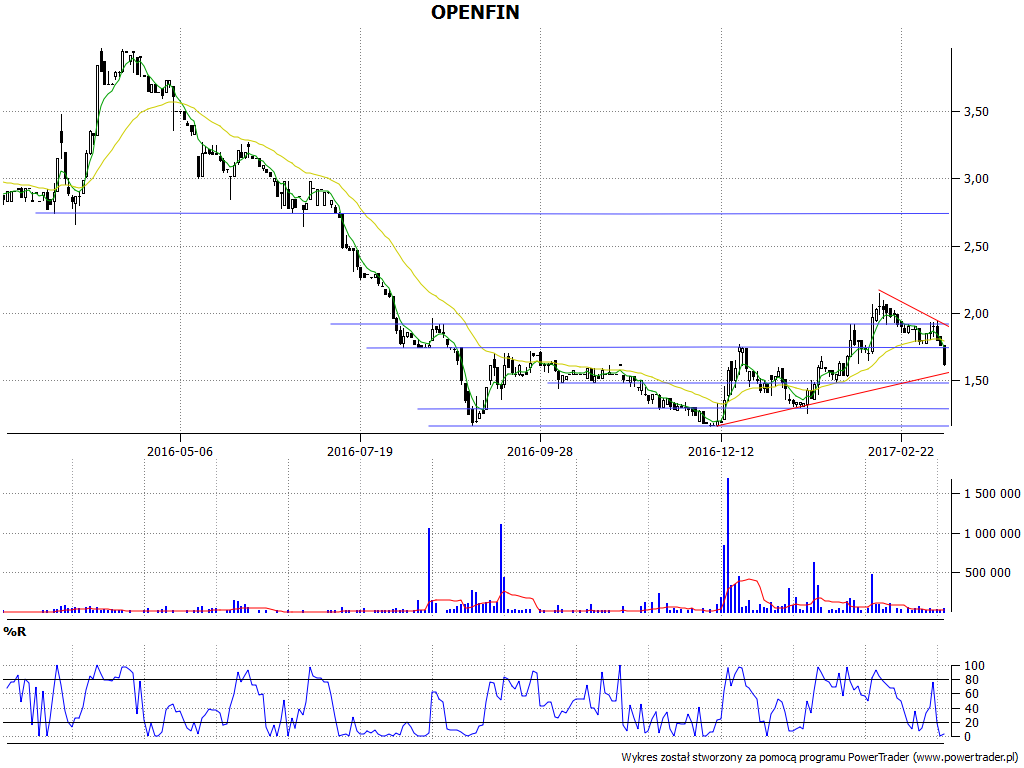Click the PowerTrader credit text
This screenshot has width=1024, height=768.
820,757
